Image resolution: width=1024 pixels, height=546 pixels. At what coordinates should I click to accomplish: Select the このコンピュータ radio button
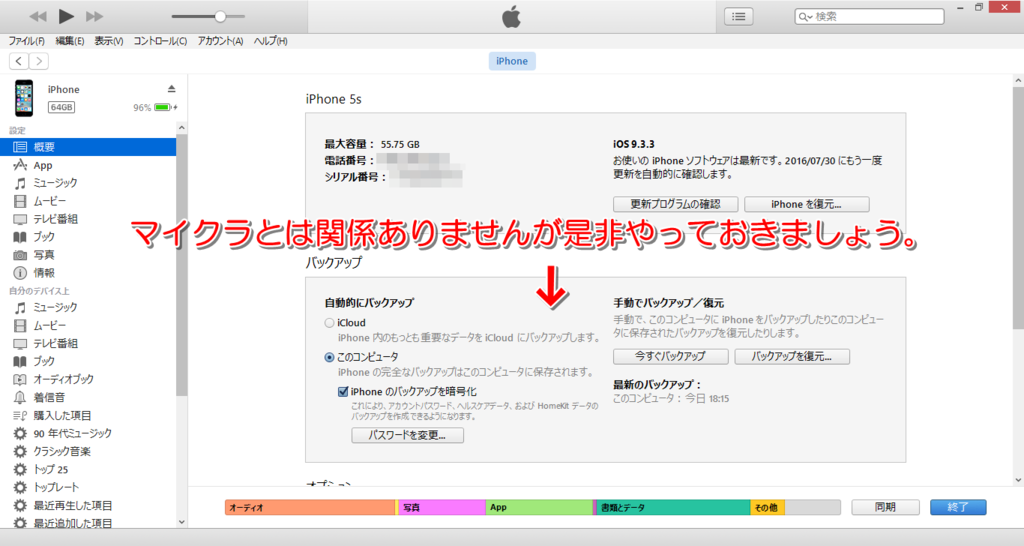(x=330, y=357)
